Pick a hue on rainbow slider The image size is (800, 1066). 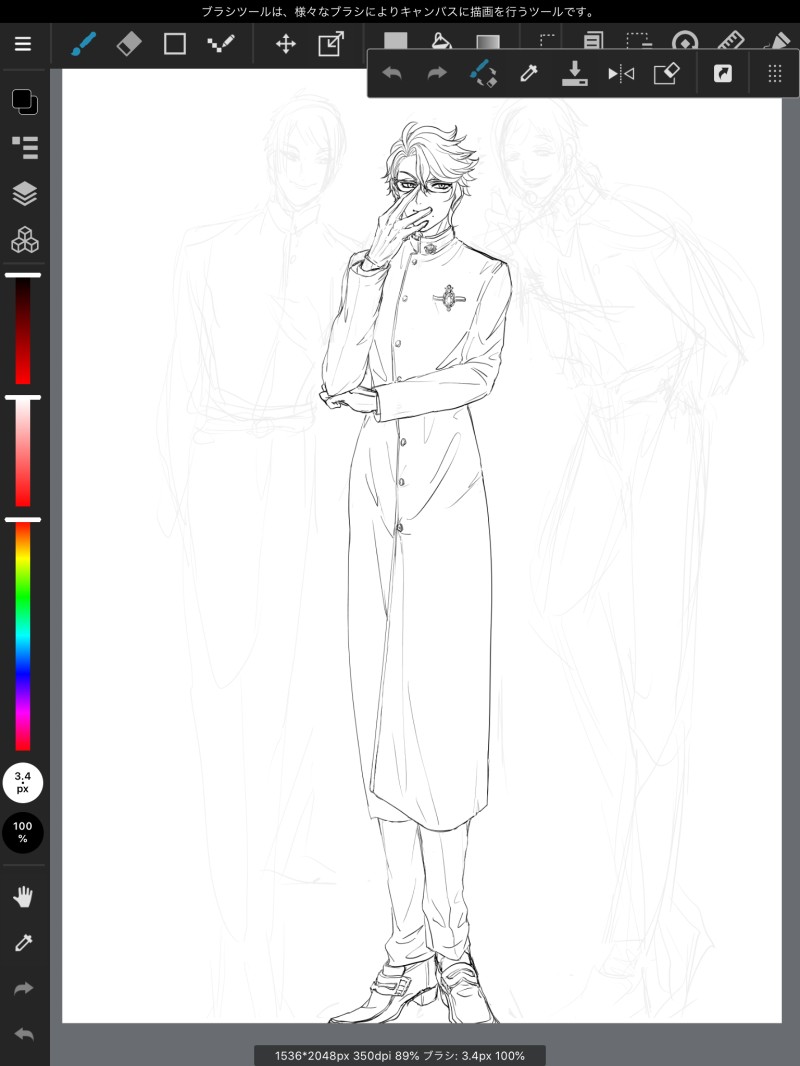[23, 635]
